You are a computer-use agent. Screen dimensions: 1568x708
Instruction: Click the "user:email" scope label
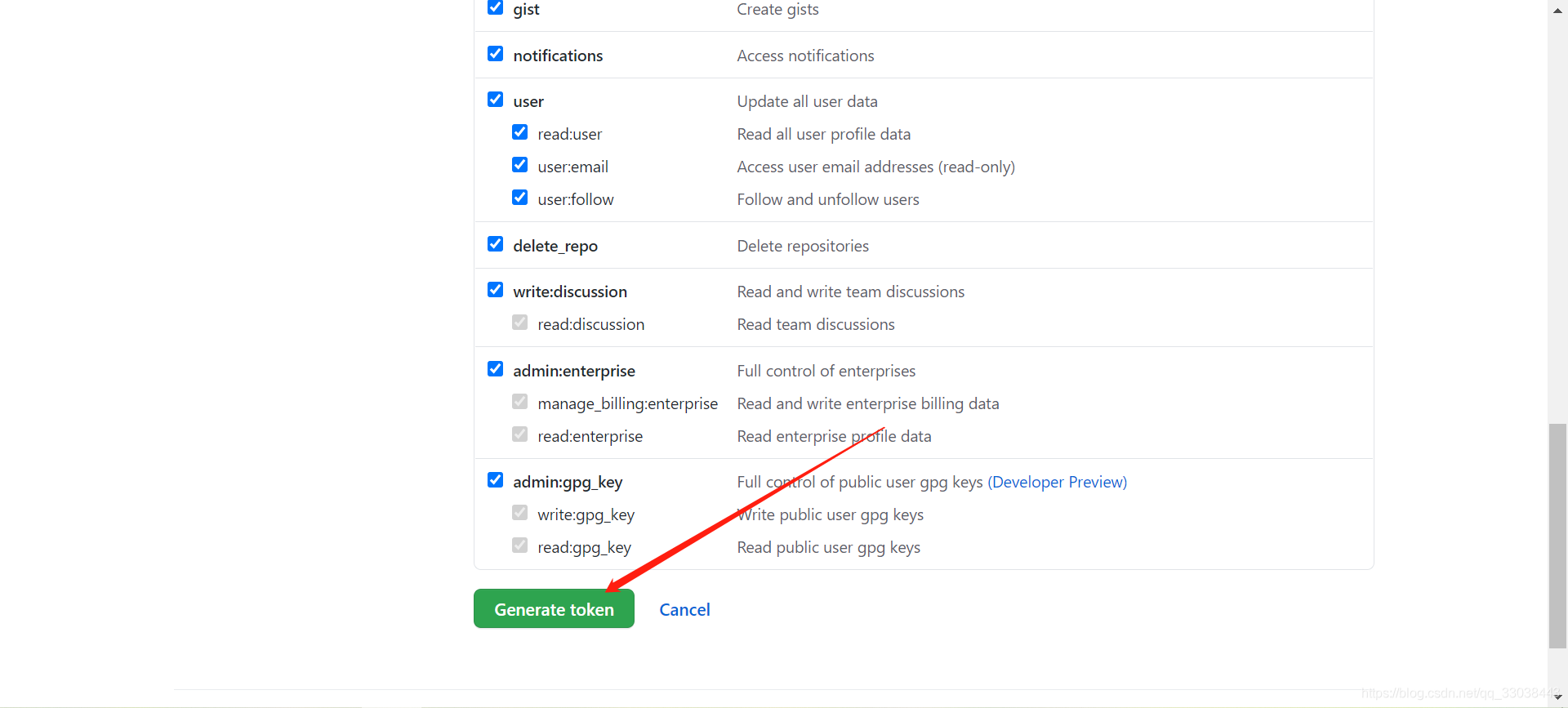(573, 167)
